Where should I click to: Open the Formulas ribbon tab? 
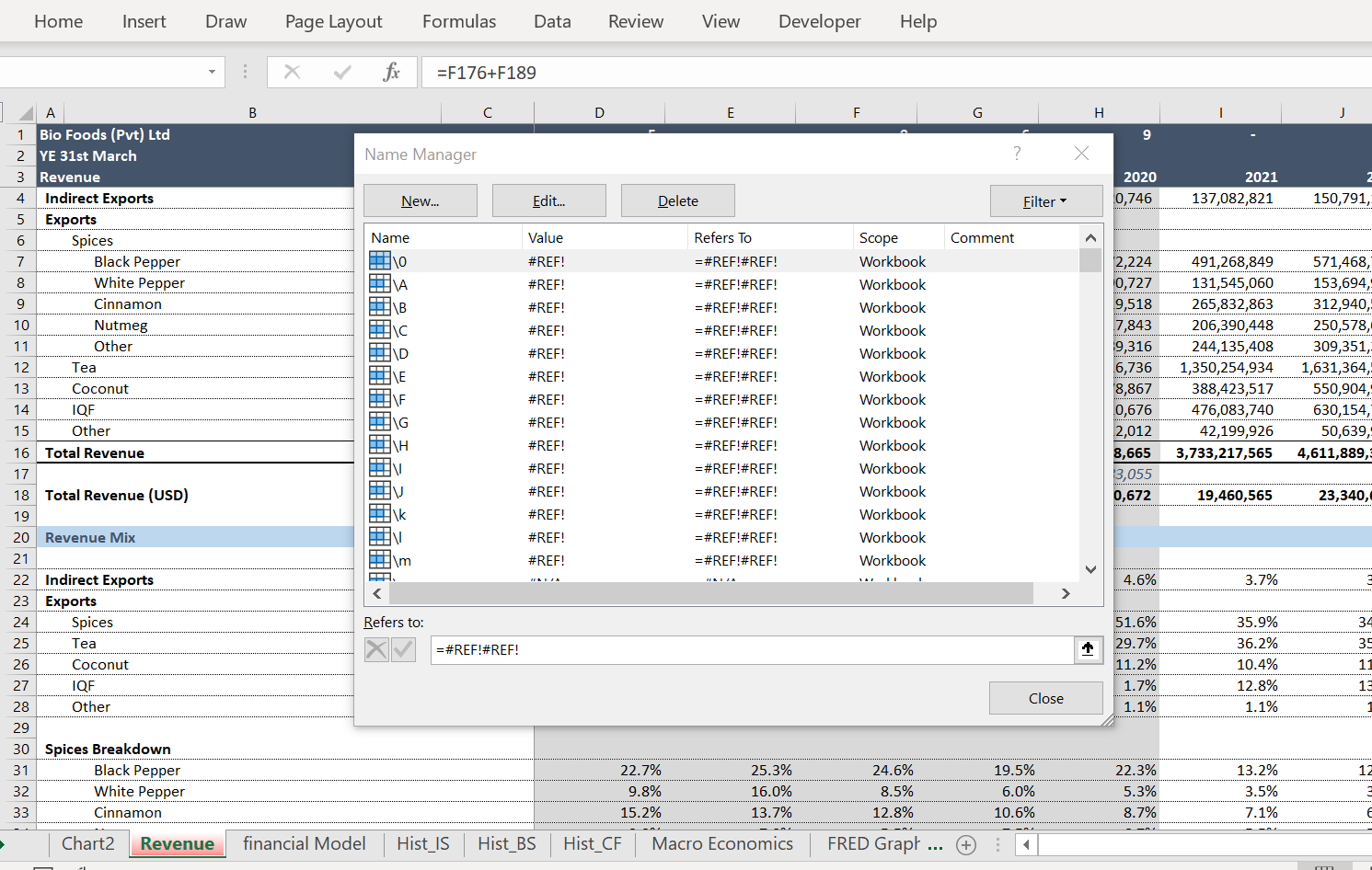(459, 21)
